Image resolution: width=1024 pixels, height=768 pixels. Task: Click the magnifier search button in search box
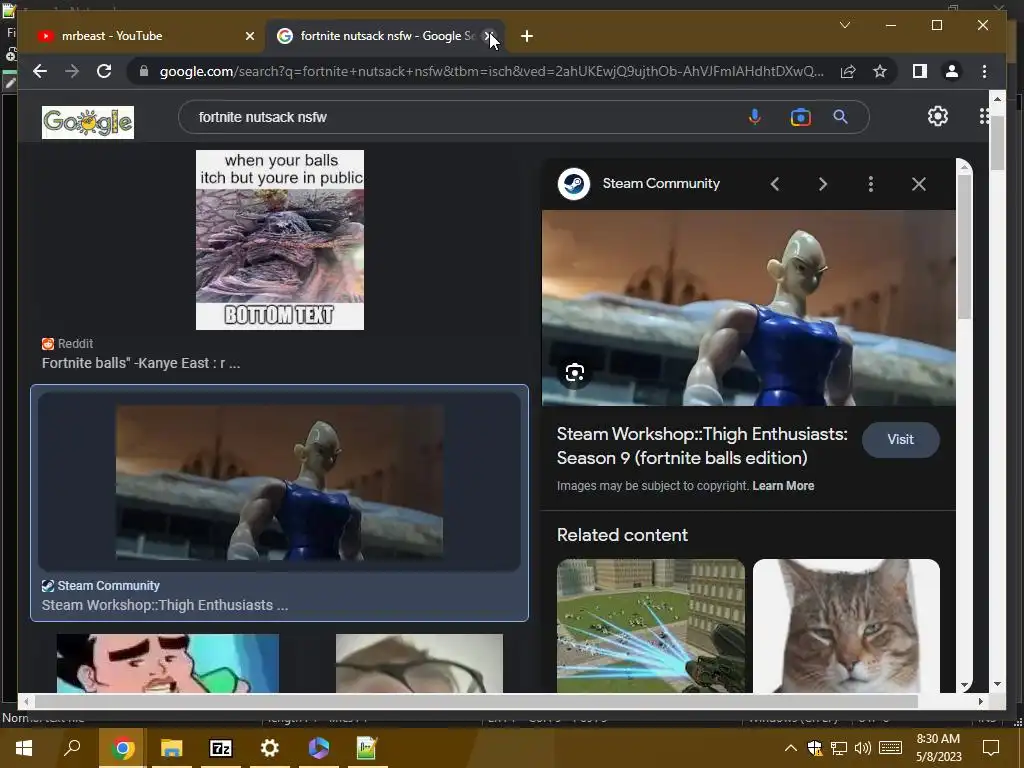click(840, 117)
